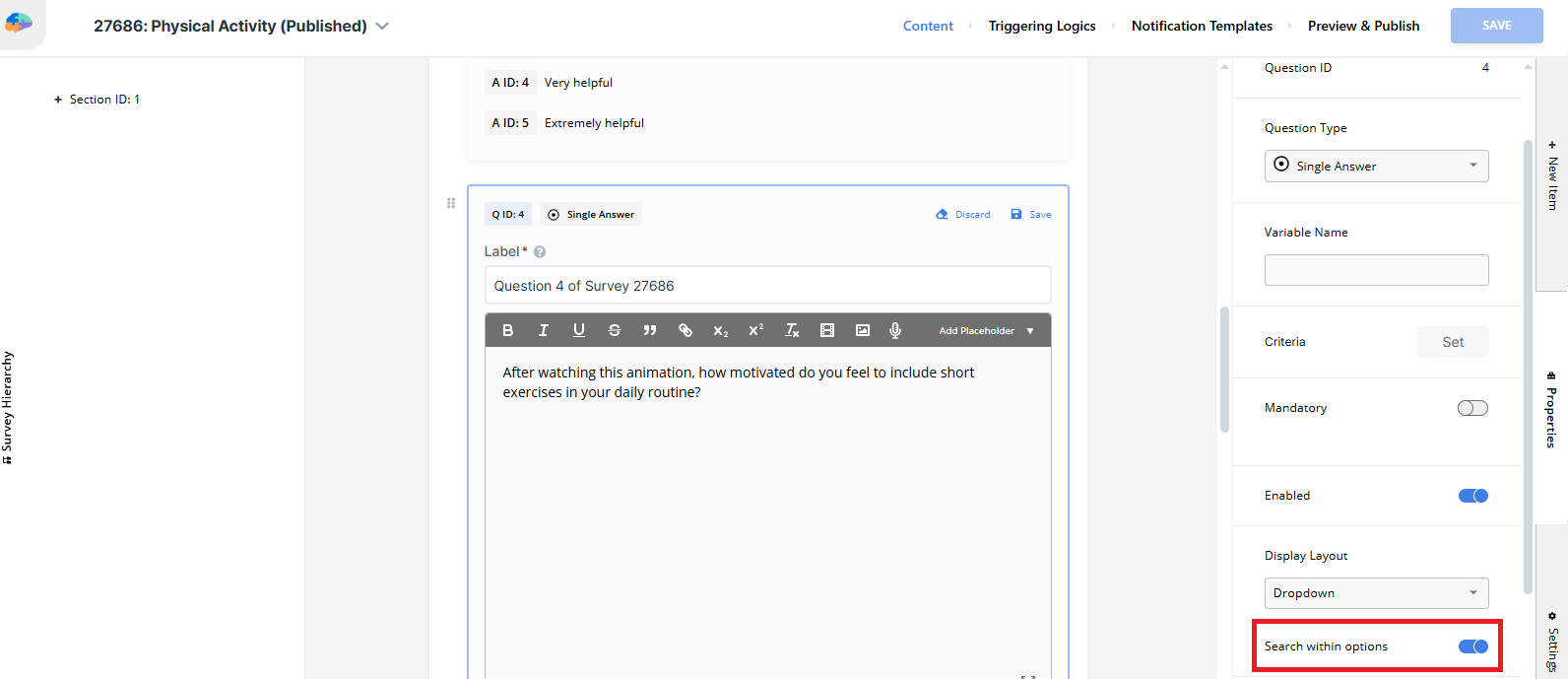Expand Section ID: 1 in hierarchy
Image resolution: width=1568 pixels, height=679 pixels.
(x=58, y=100)
